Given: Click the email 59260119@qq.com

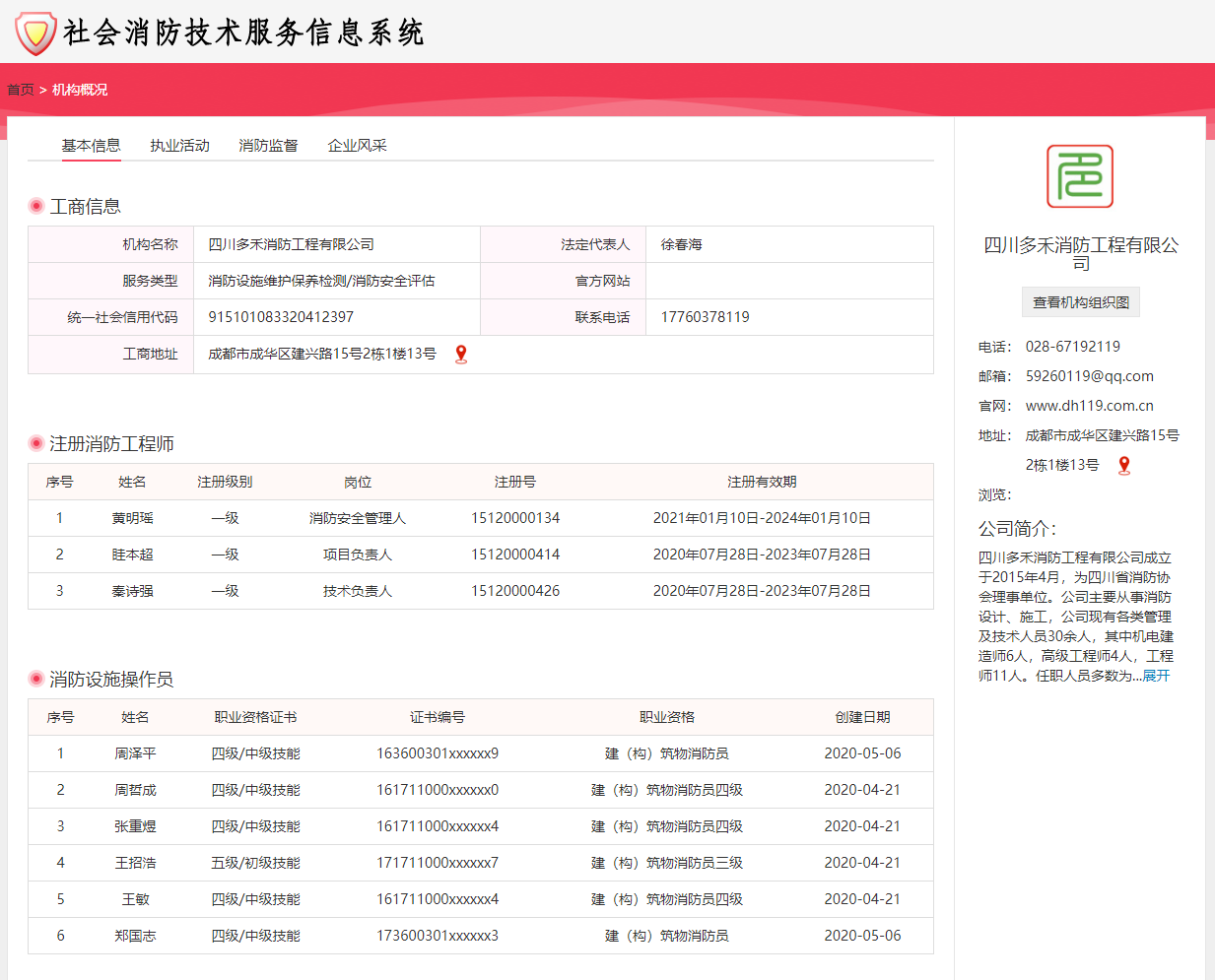Looking at the screenshot, I should [x=1089, y=376].
